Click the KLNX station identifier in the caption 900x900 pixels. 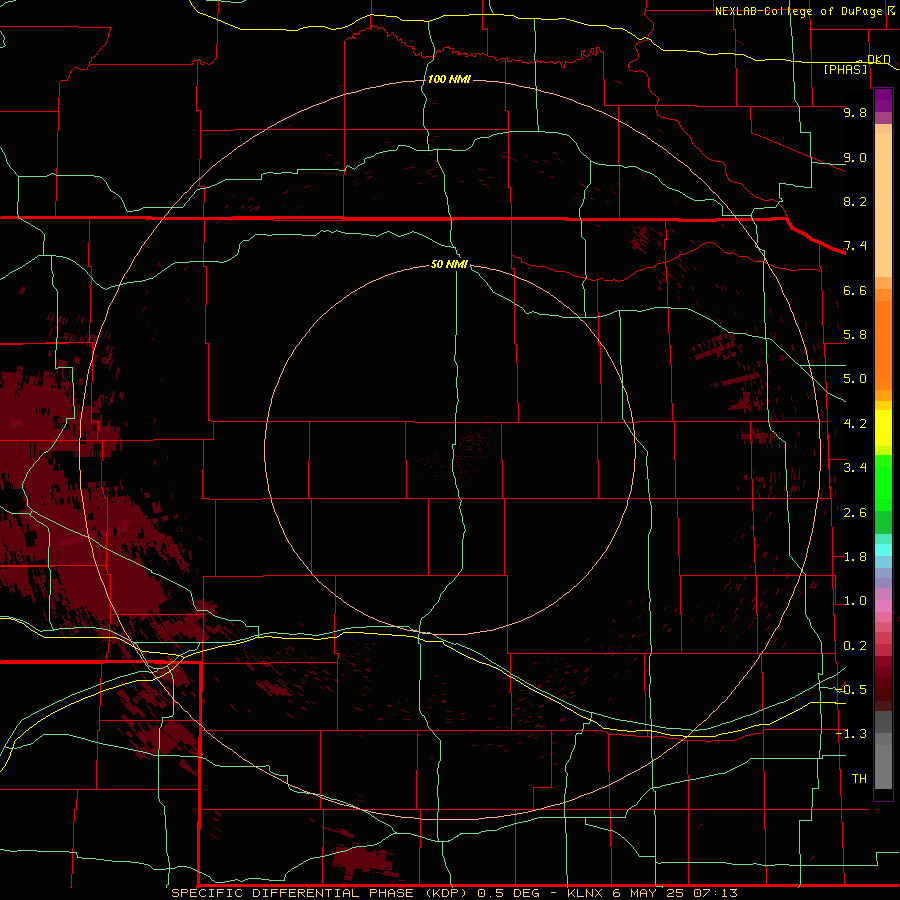(x=584, y=893)
